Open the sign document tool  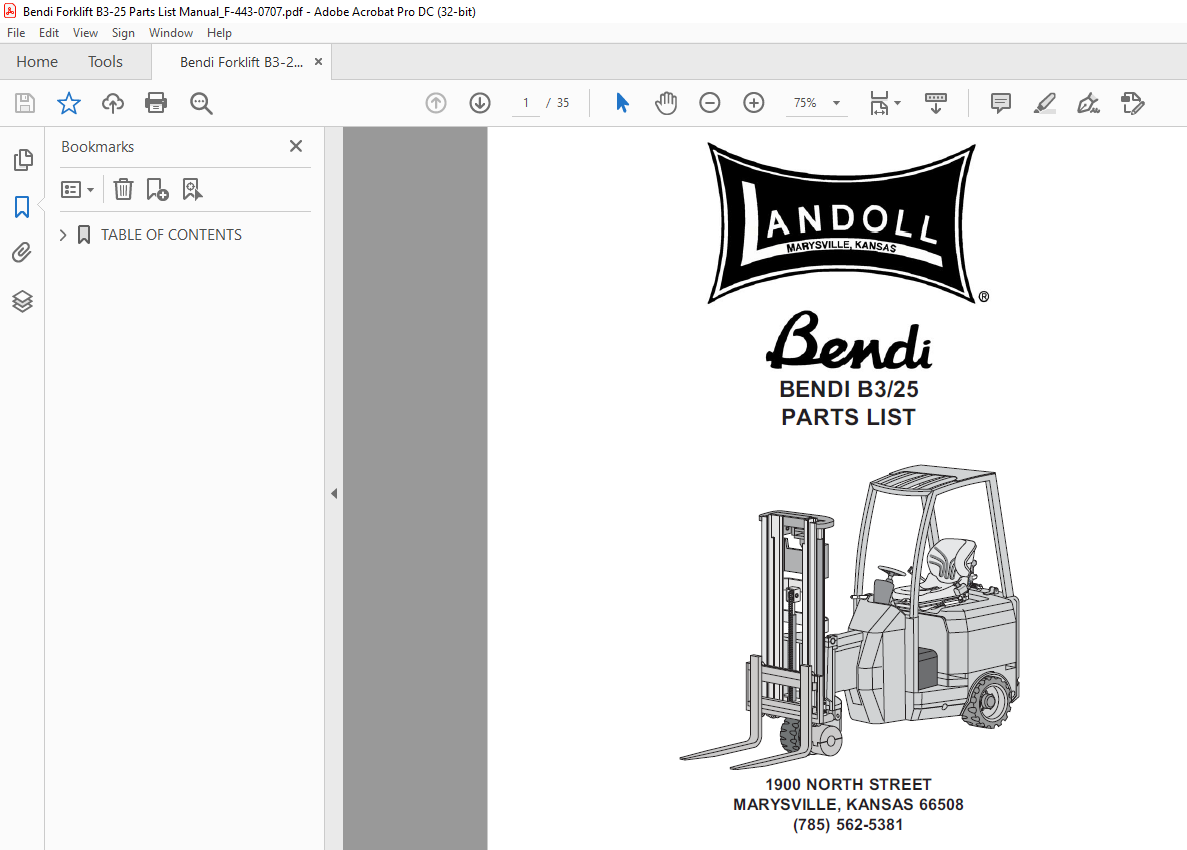tap(1088, 103)
